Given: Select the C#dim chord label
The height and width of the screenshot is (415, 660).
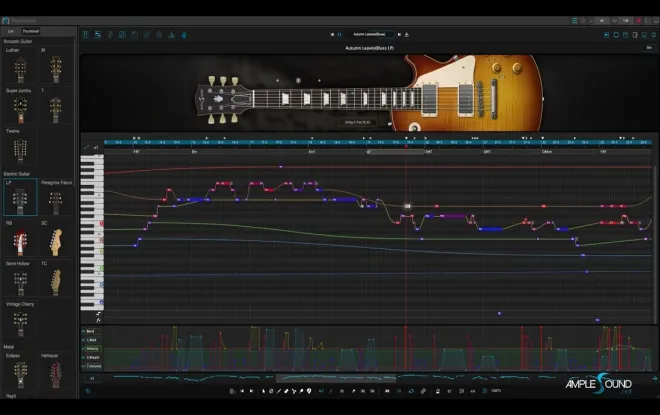Looking at the screenshot, I should (547, 152).
